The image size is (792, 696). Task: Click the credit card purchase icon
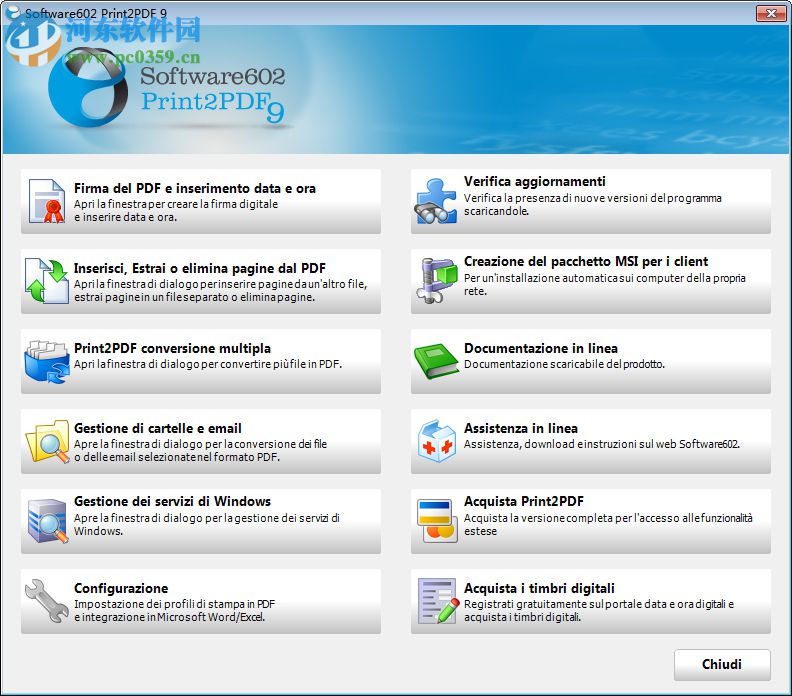[x=437, y=521]
